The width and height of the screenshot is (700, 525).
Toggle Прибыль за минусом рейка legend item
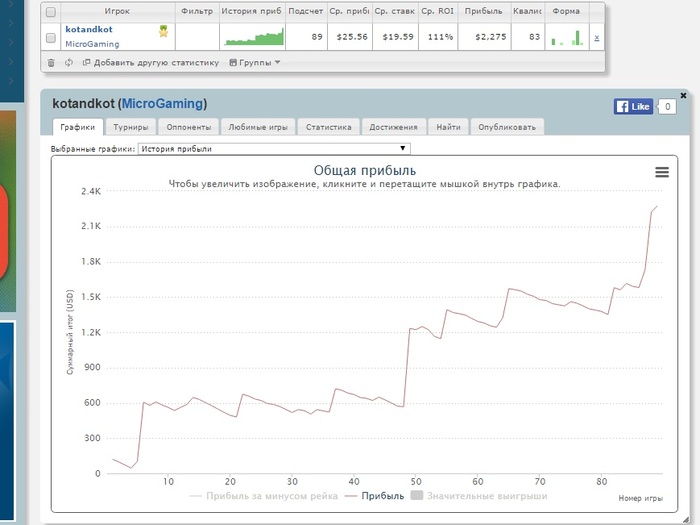coord(263,496)
